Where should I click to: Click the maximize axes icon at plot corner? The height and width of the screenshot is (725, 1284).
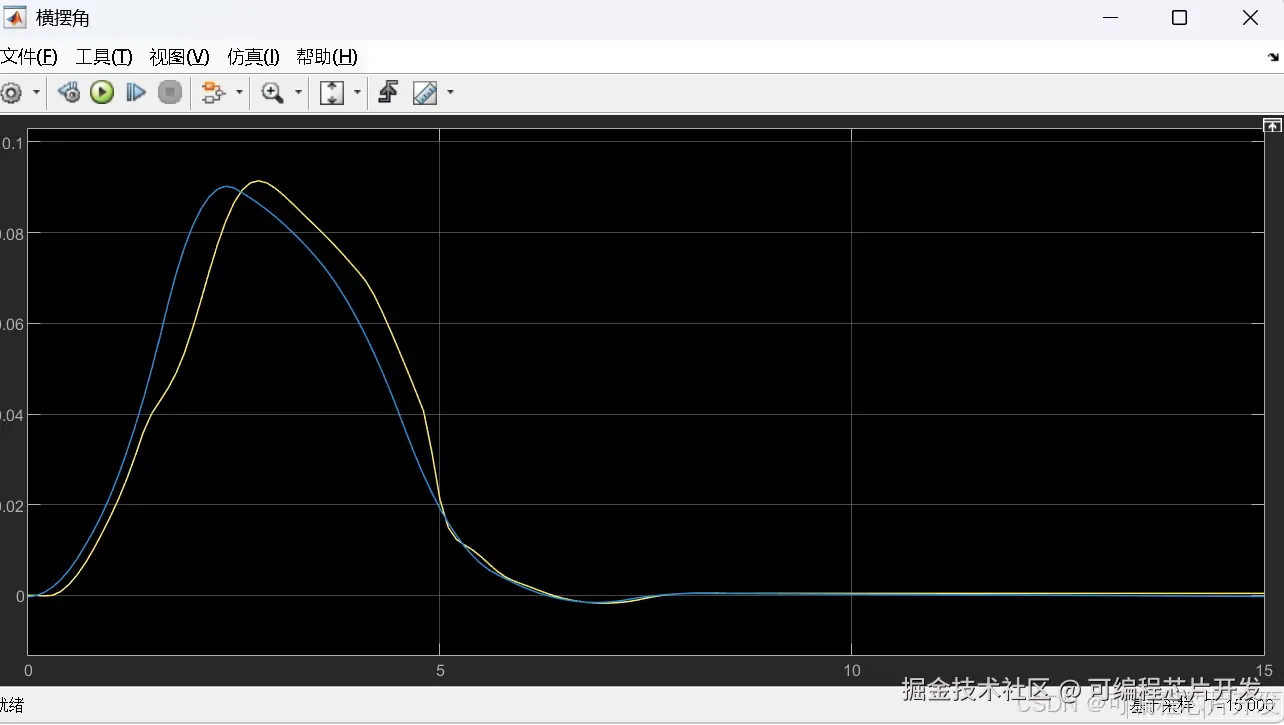tap(1272, 126)
